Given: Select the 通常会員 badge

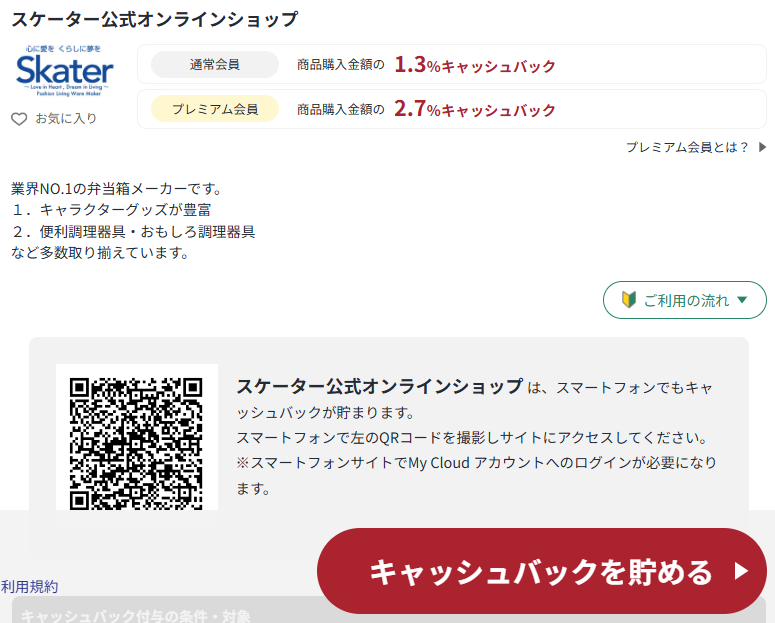Looking at the screenshot, I should point(214,65).
